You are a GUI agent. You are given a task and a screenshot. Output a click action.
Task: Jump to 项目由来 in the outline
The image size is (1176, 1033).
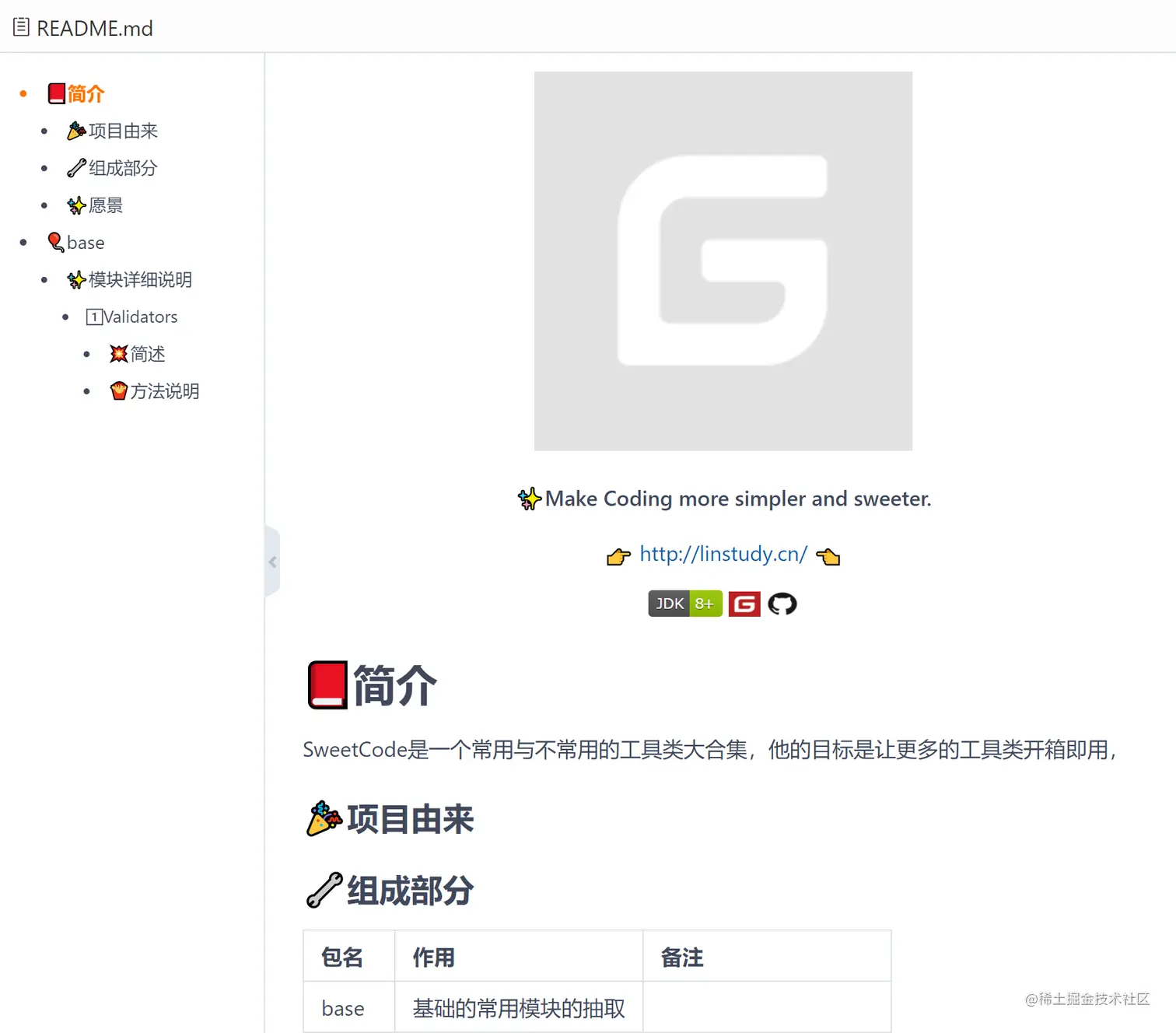click(113, 131)
